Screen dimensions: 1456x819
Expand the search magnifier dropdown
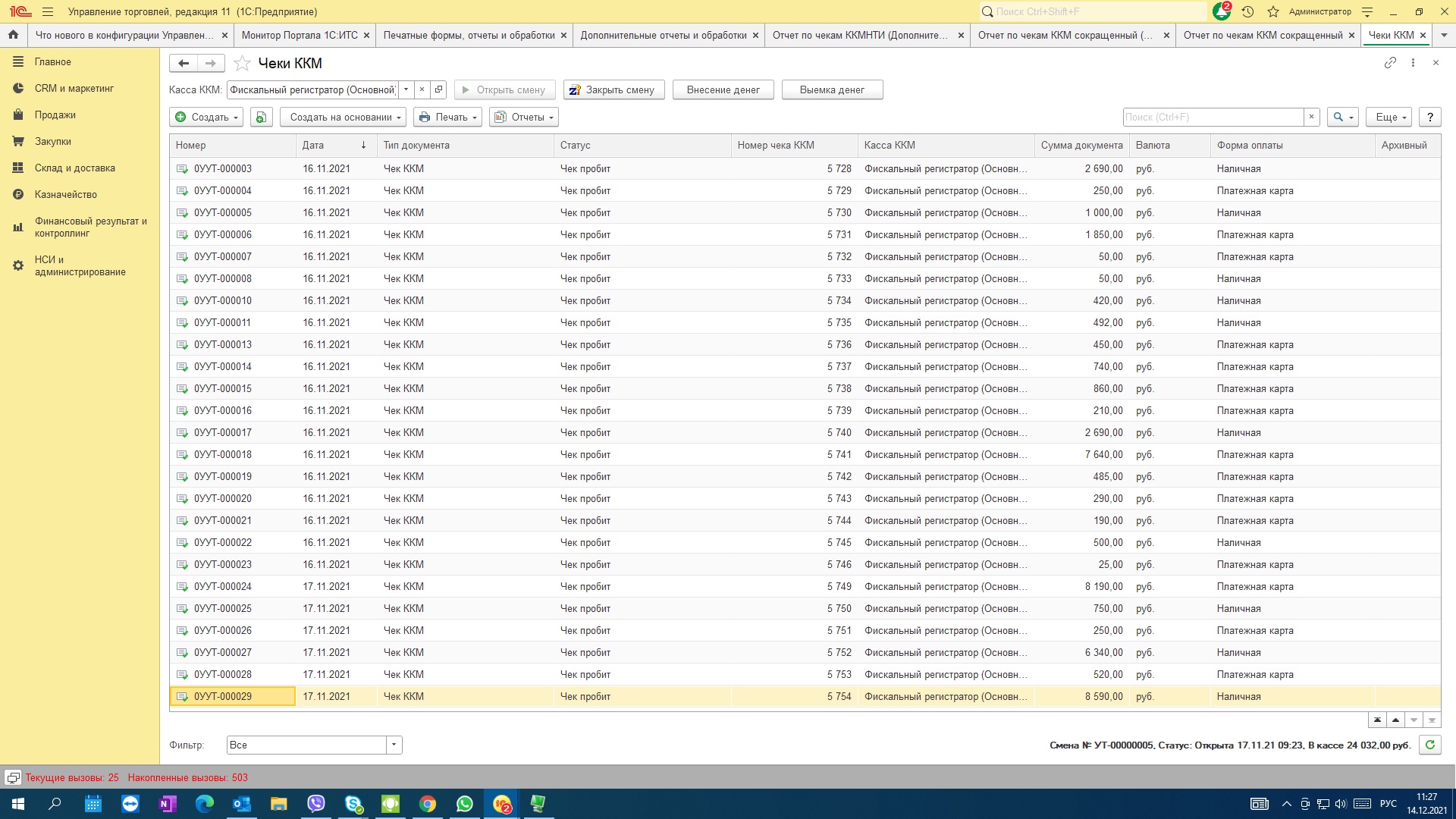(x=1342, y=117)
